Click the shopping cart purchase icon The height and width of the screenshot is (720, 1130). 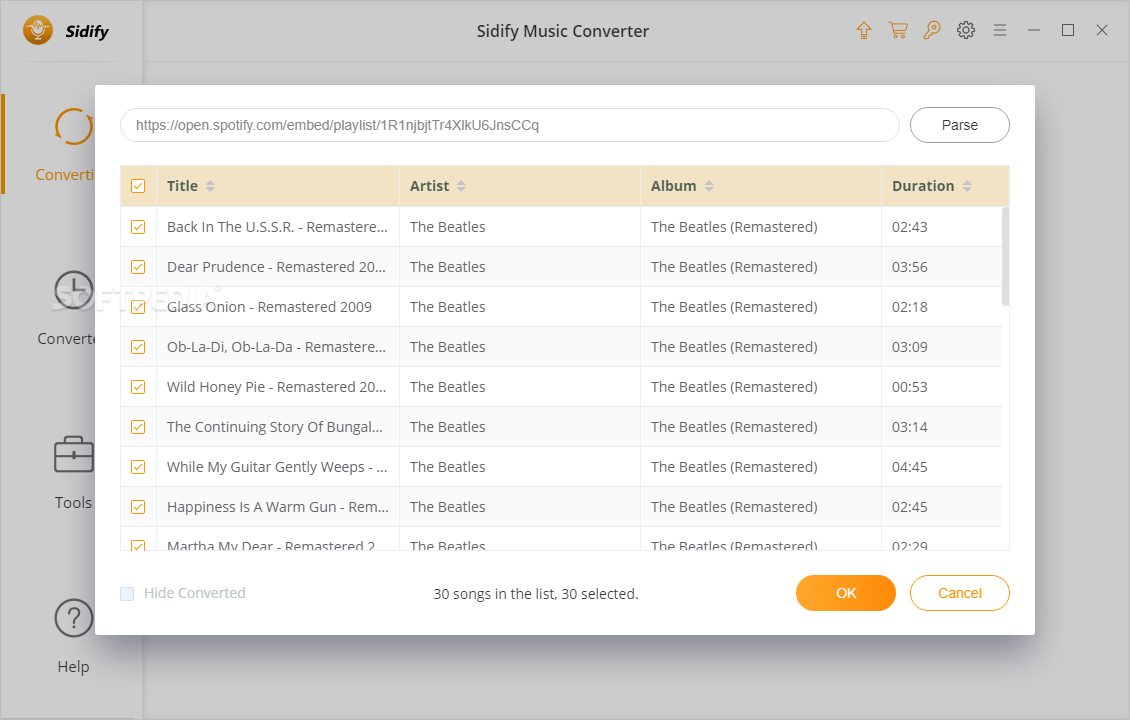(898, 30)
